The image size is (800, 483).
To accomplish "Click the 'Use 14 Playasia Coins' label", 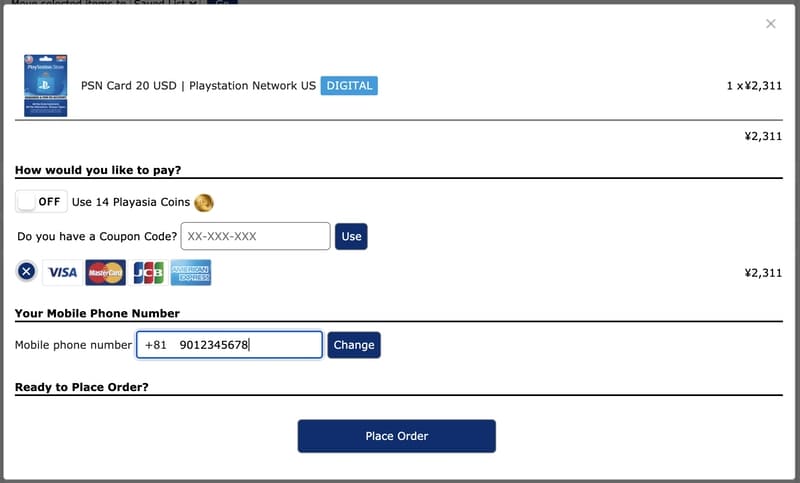I will point(130,202).
